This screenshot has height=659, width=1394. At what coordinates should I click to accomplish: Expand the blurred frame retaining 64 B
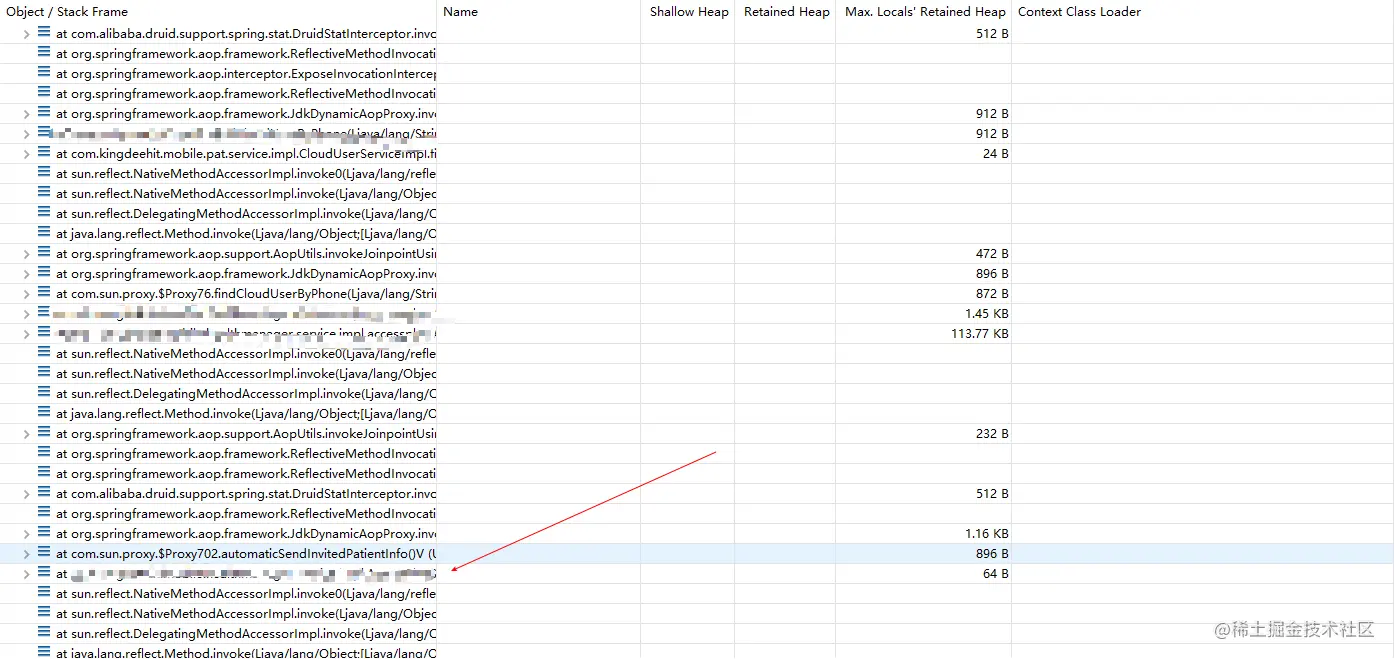click(27, 573)
